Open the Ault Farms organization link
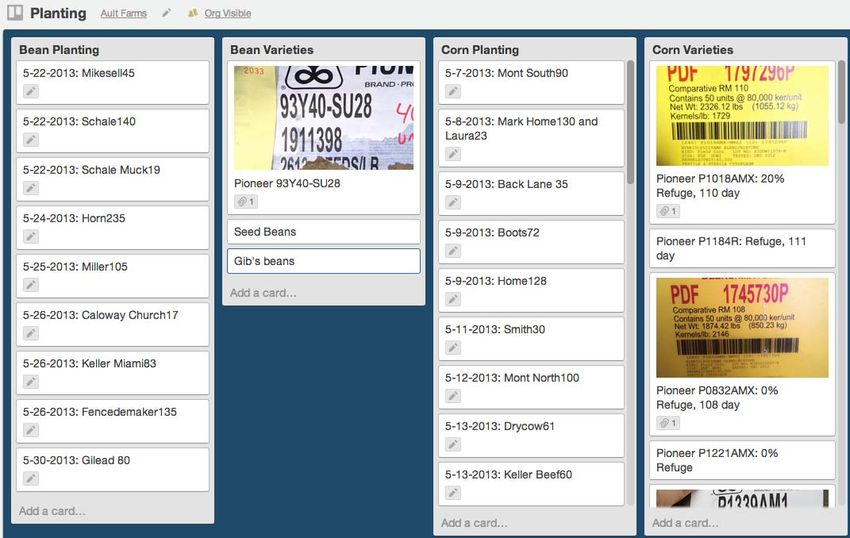The width and height of the screenshot is (850, 538). click(x=124, y=13)
